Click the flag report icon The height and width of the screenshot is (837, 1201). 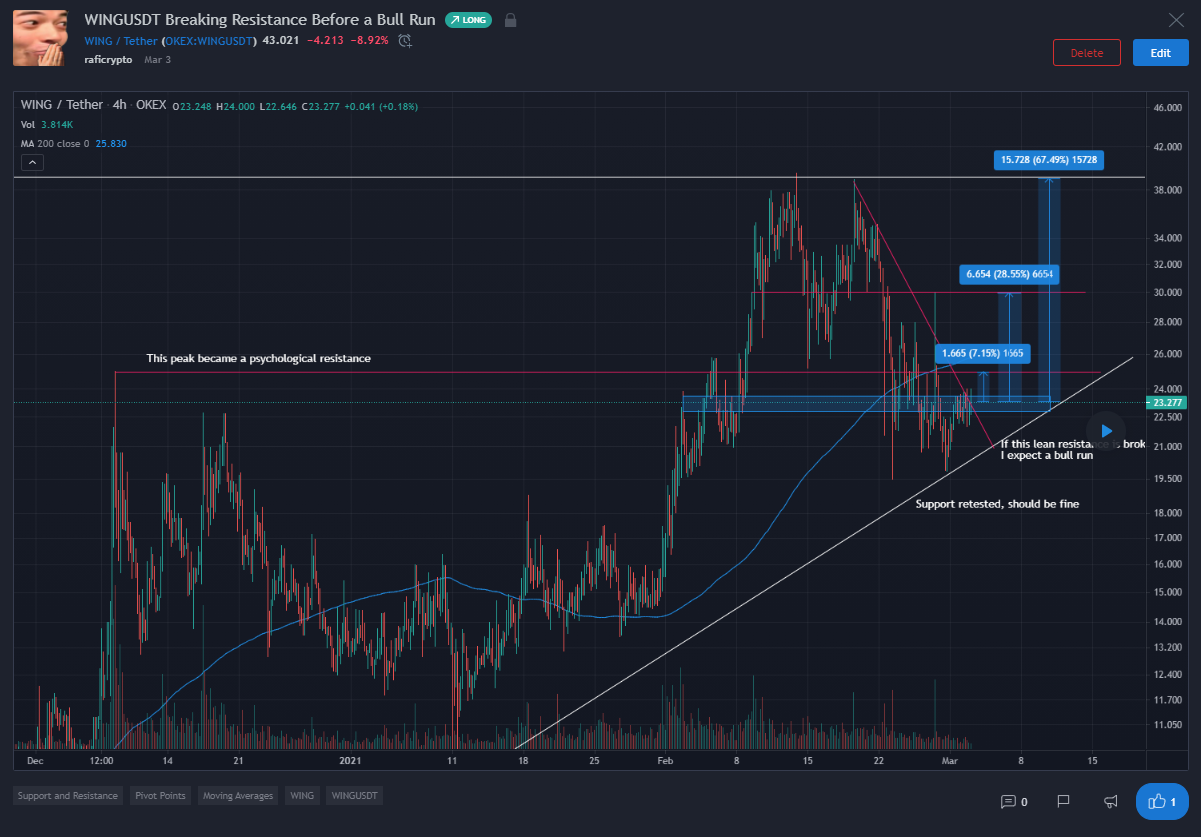click(1063, 801)
